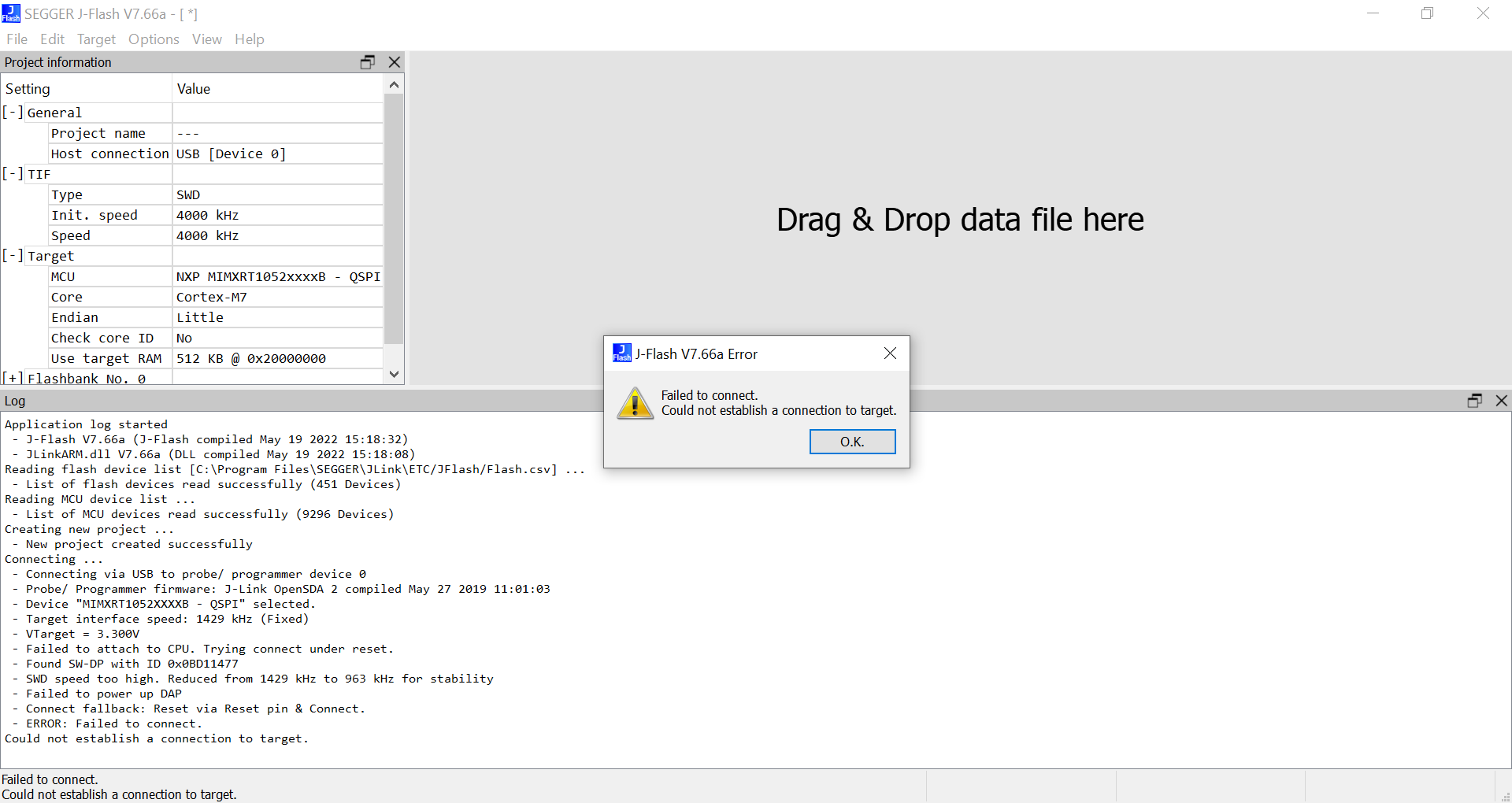Click scroll up arrow in Project information
This screenshot has height=803, width=1512.
tap(395, 84)
